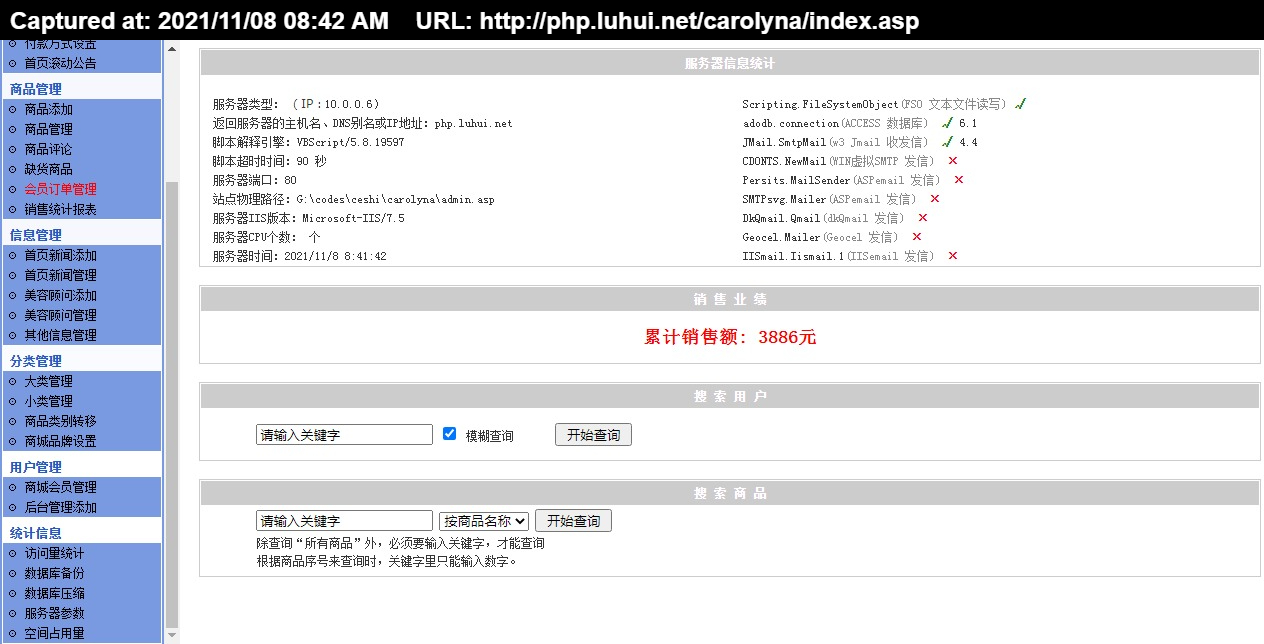Click the 服务器信息统计 panel header
1264x644 pixels.
tap(730, 63)
